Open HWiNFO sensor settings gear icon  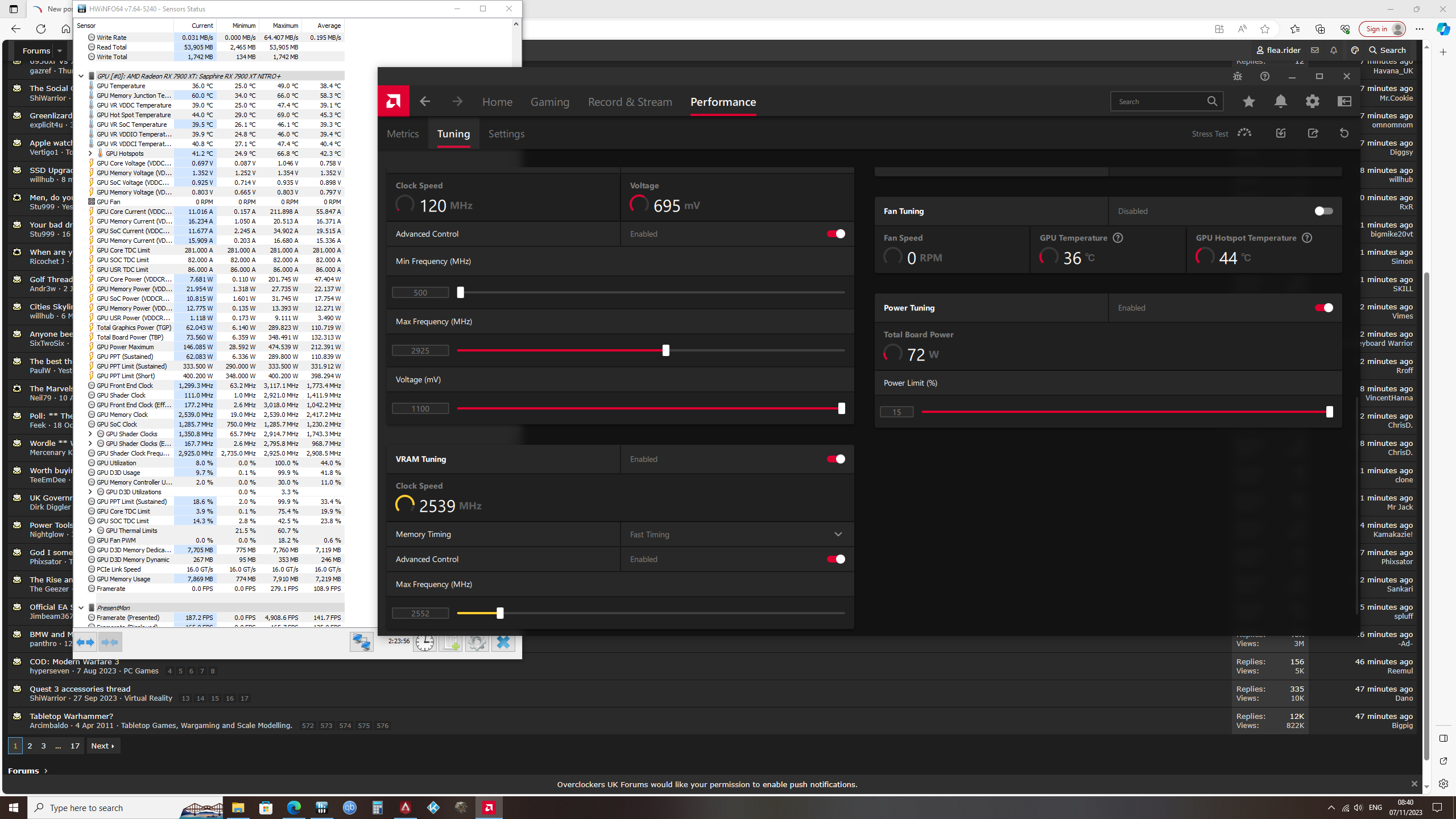tap(477, 643)
